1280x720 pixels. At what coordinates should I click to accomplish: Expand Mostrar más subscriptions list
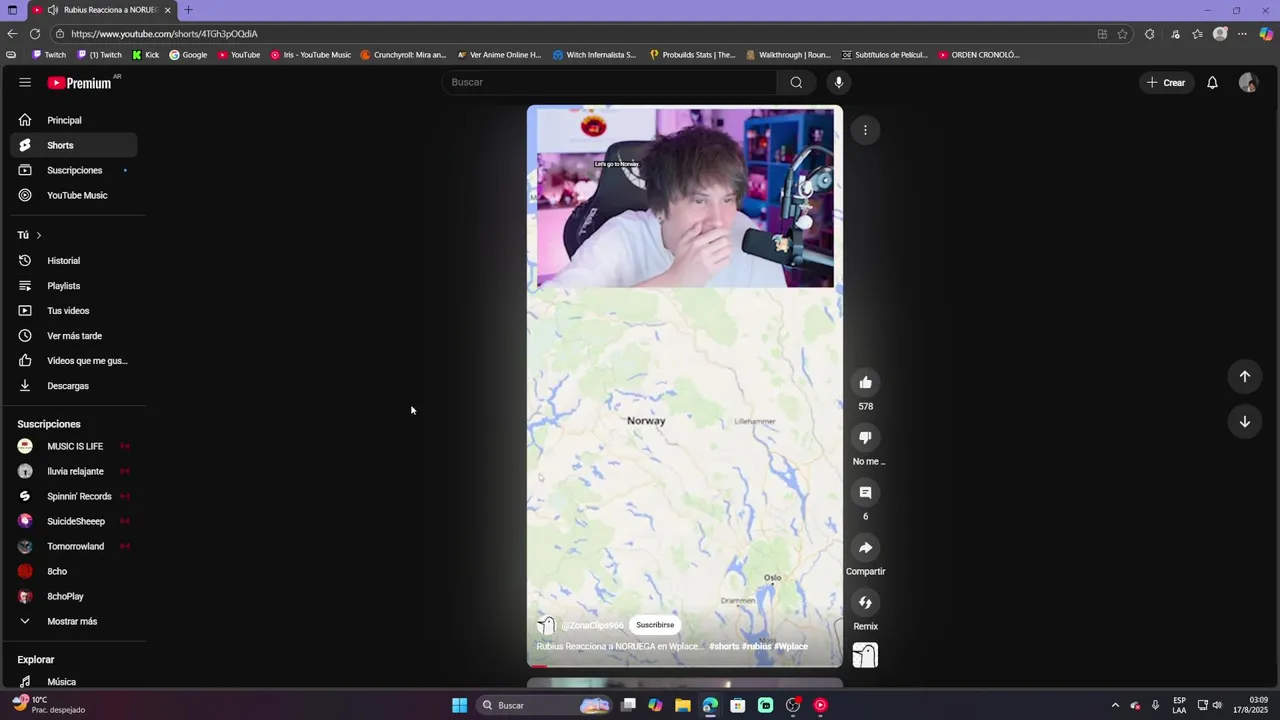click(x=74, y=621)
